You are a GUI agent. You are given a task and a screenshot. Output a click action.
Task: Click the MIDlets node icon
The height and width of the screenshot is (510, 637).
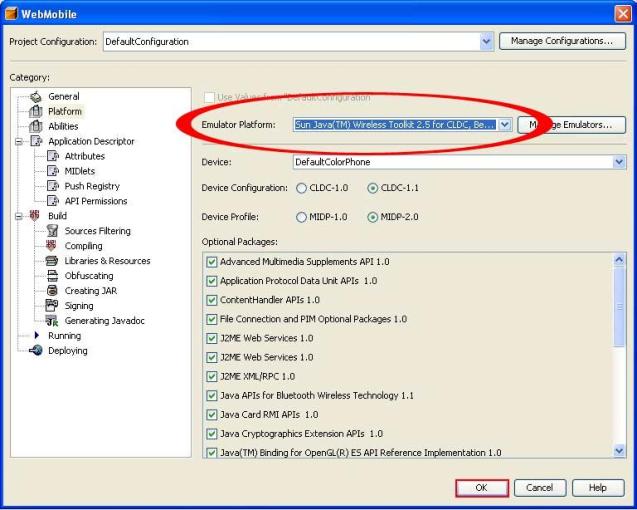[53, 171]
